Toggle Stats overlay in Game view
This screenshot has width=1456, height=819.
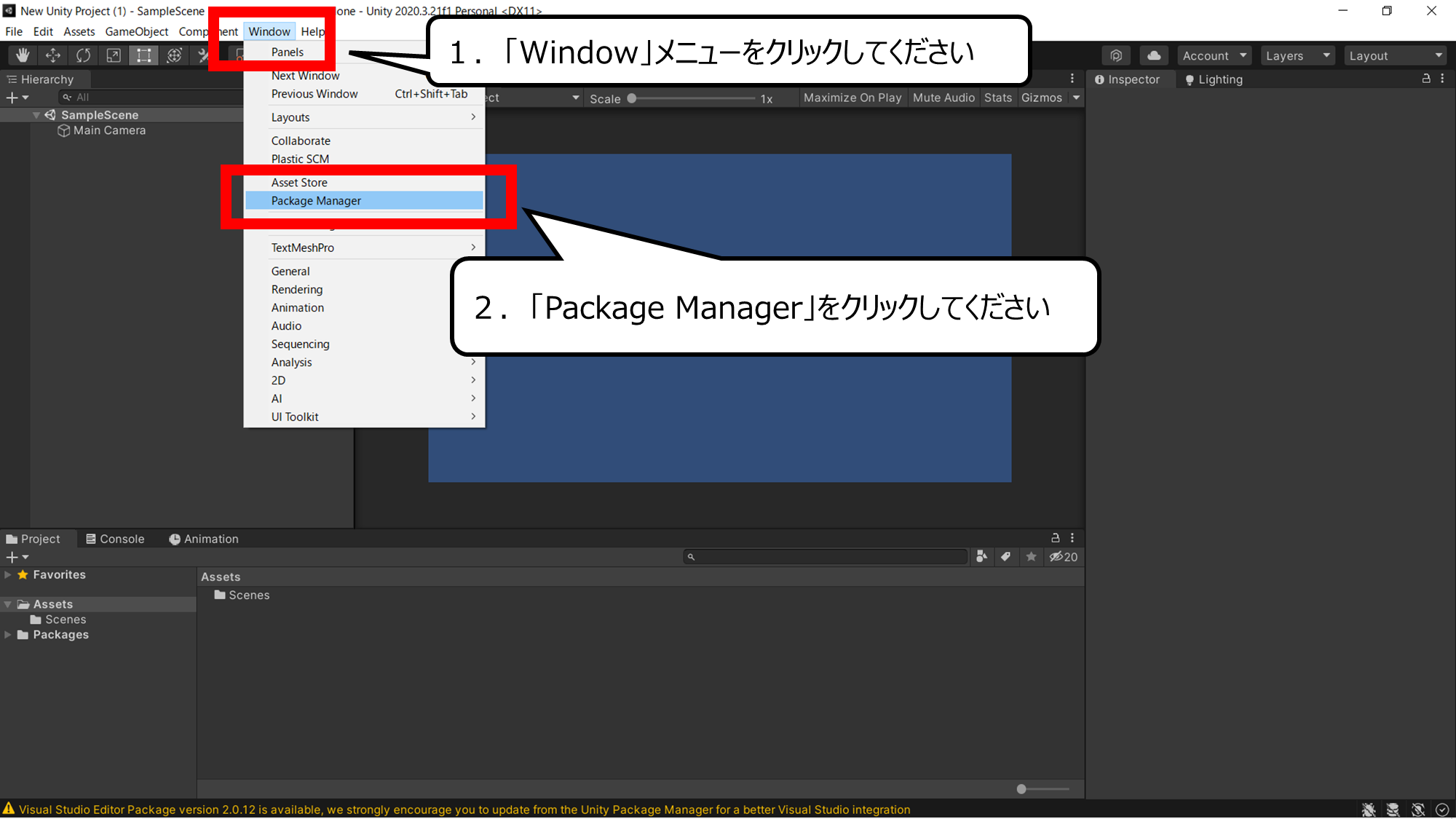coord(998,98)
